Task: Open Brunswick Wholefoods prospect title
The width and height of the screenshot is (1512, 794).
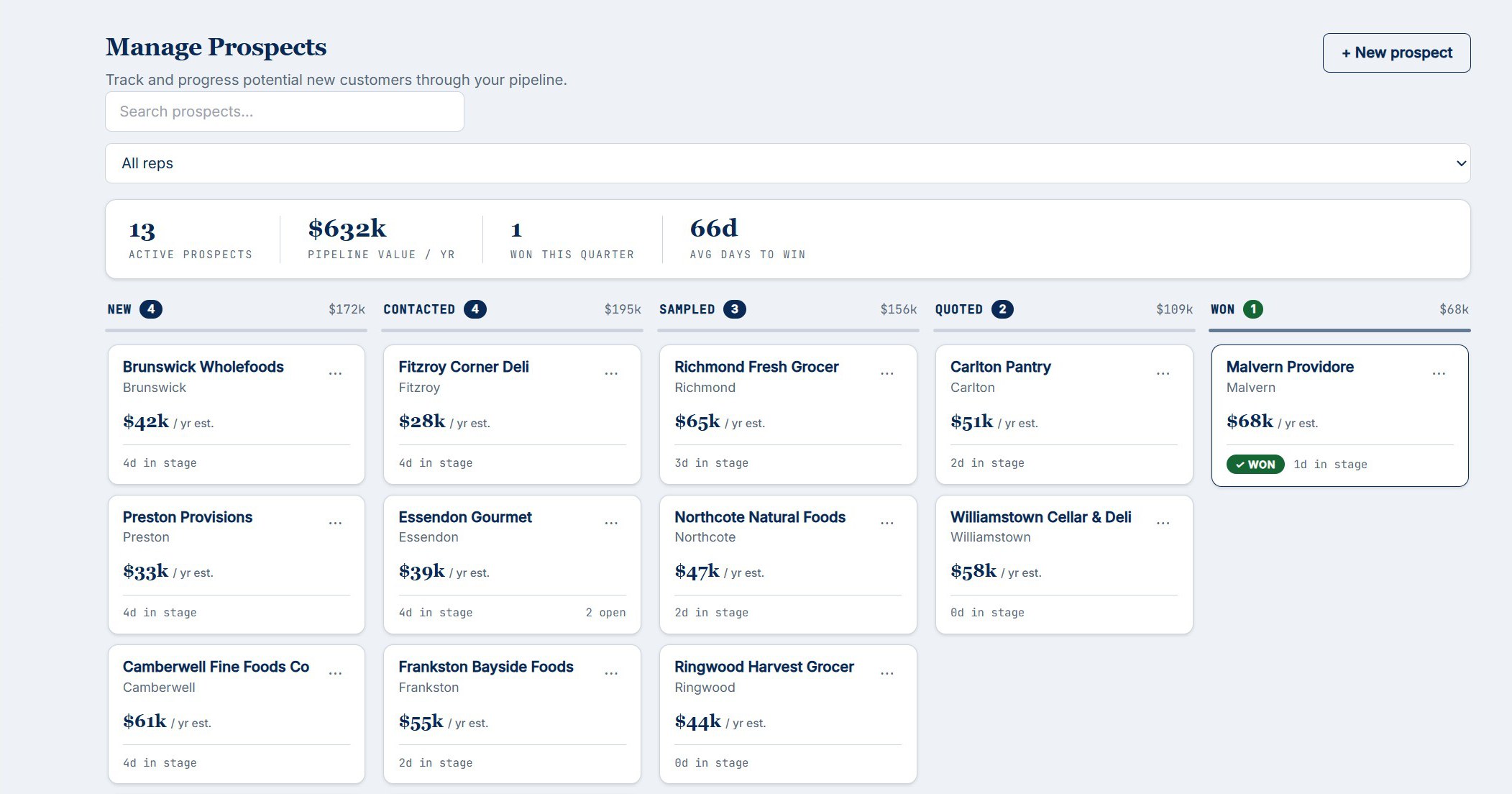Action: tap(203, 367)
